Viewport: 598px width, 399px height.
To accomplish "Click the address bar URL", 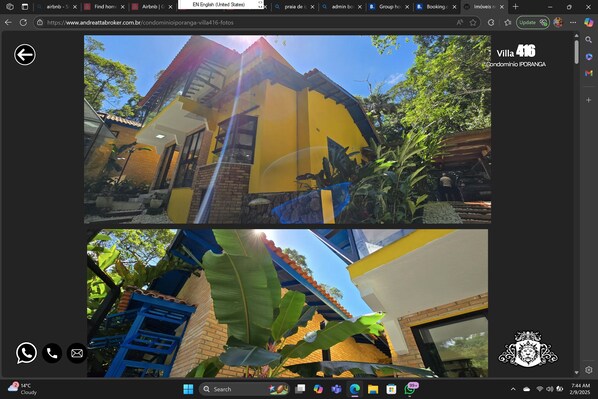I will [140, 23].
